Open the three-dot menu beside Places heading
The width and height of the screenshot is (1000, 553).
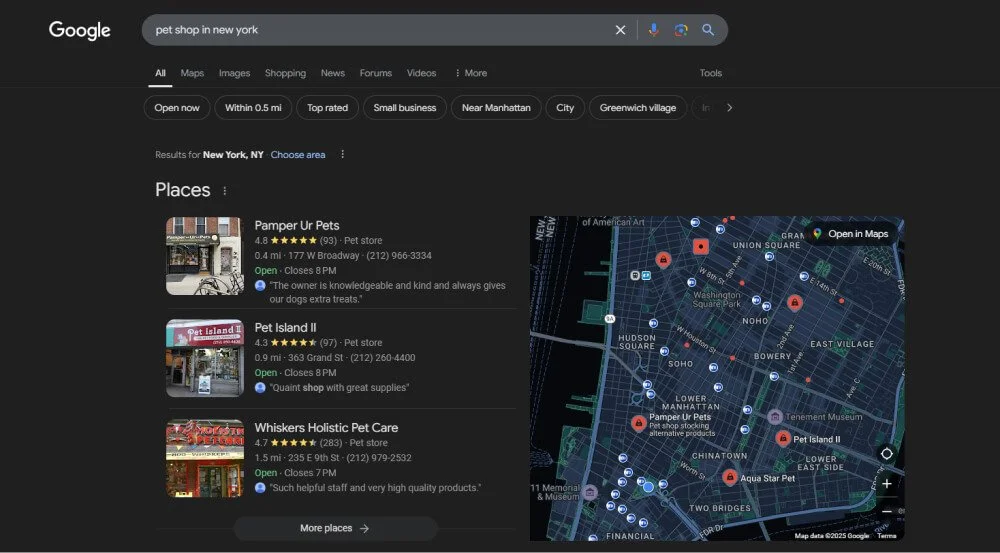click(224, 191)
